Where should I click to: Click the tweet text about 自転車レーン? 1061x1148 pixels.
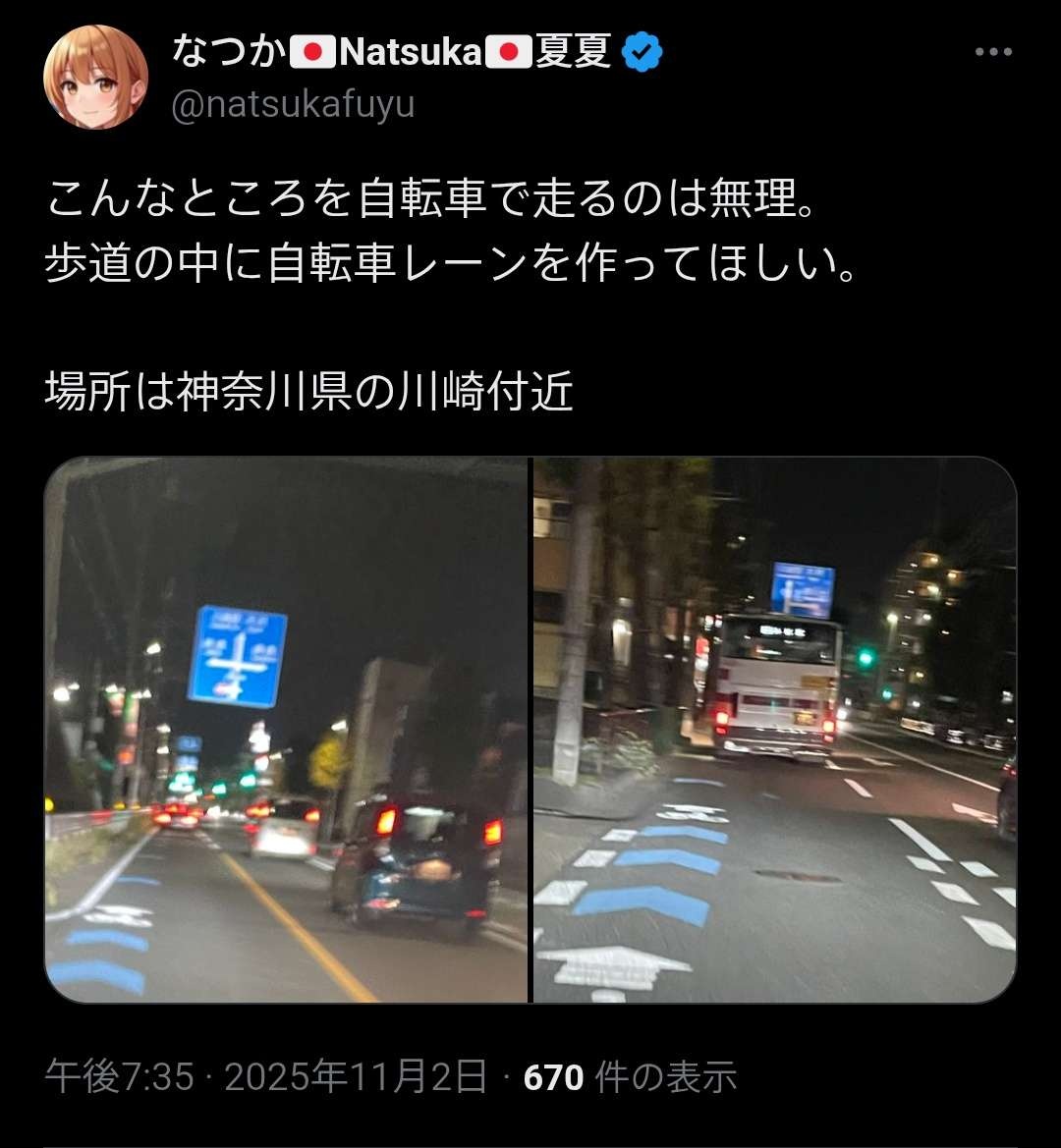coord(450,263)
